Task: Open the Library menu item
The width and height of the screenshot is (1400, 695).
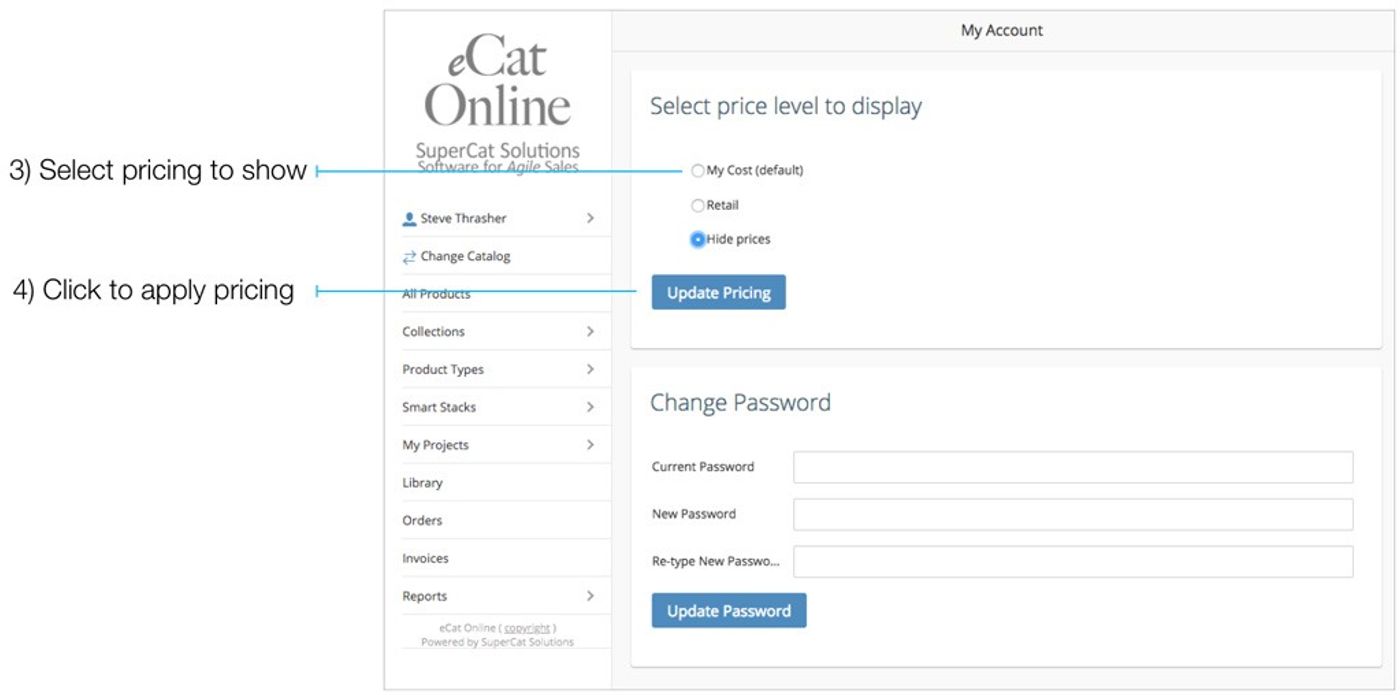Action: click(x=506, y=483)
